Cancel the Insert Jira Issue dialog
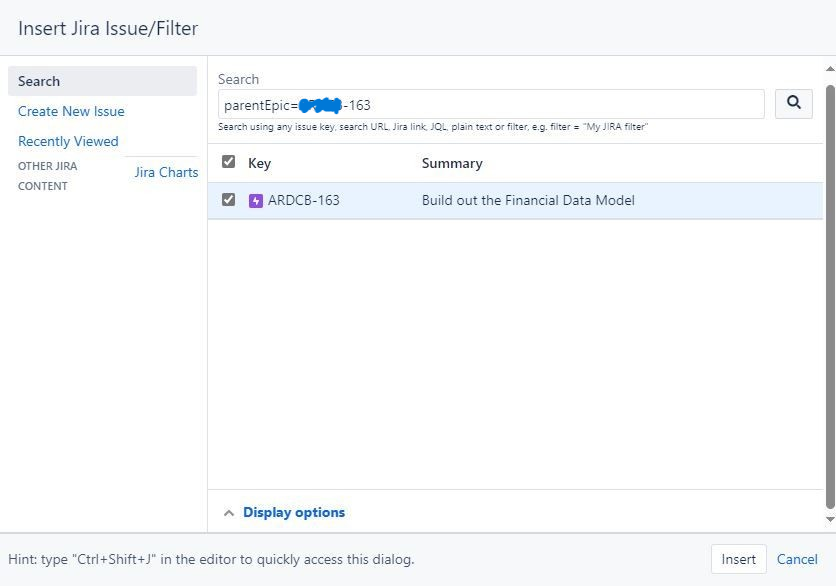Viewport: 836px width, 586px height. click(797, 559)
